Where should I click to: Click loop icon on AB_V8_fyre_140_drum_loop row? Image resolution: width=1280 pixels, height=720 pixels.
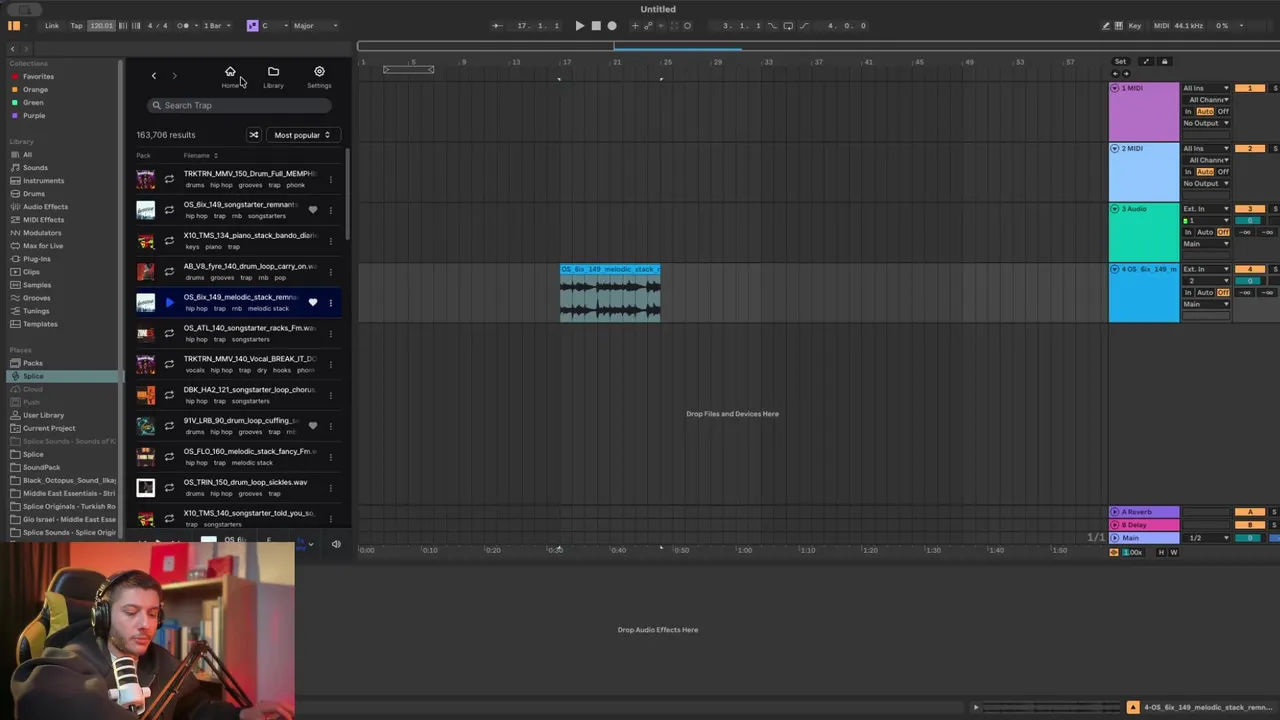(169, 271)
